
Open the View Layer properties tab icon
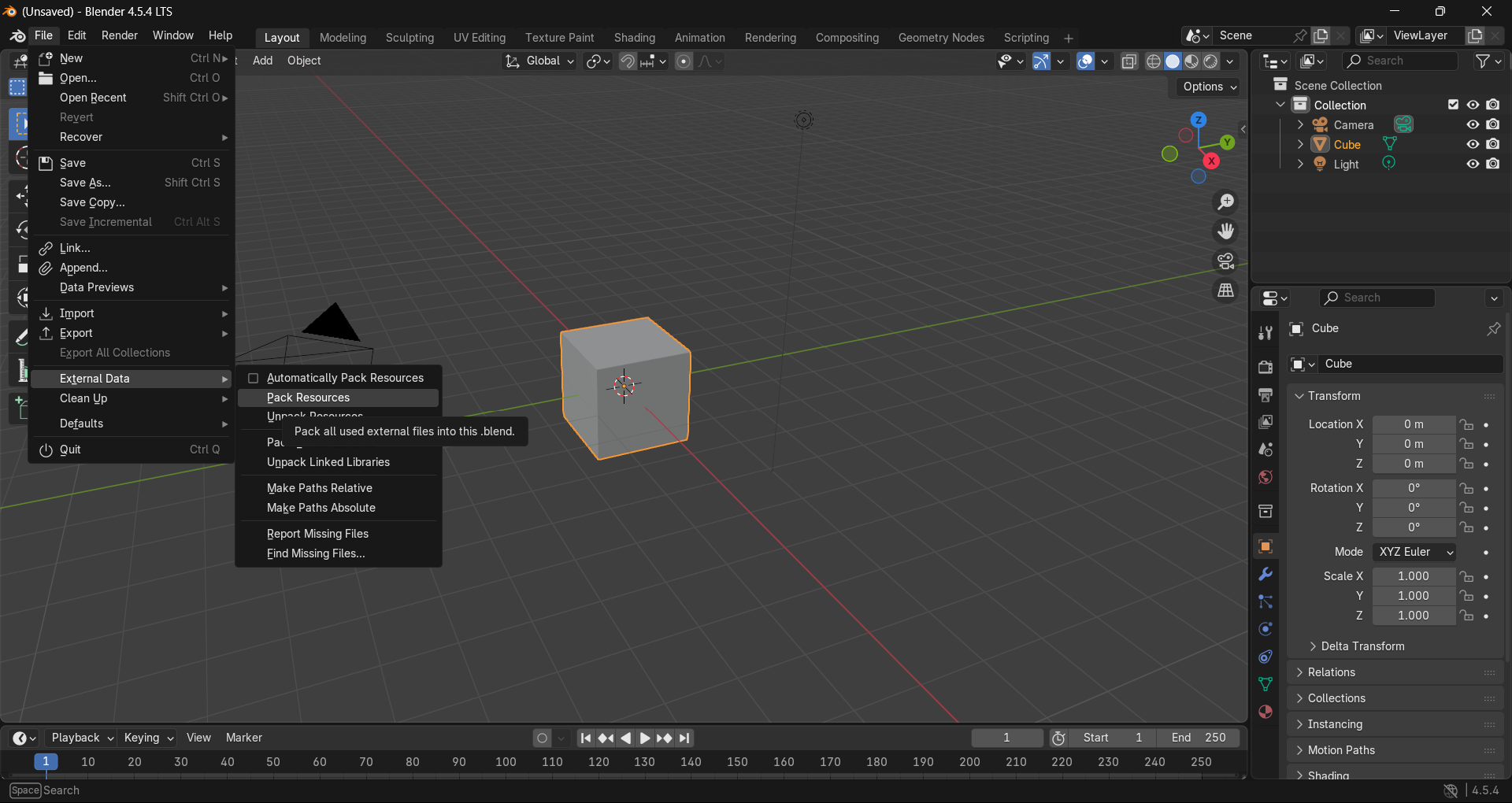click(1266, 422)
